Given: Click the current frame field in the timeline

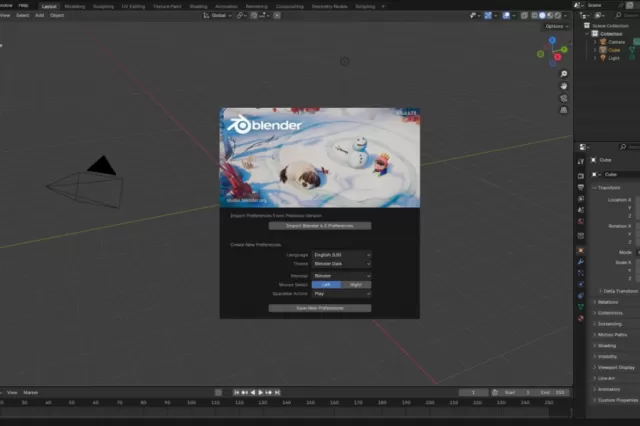Looking at the screenshot, I should [x=473, y=393].
